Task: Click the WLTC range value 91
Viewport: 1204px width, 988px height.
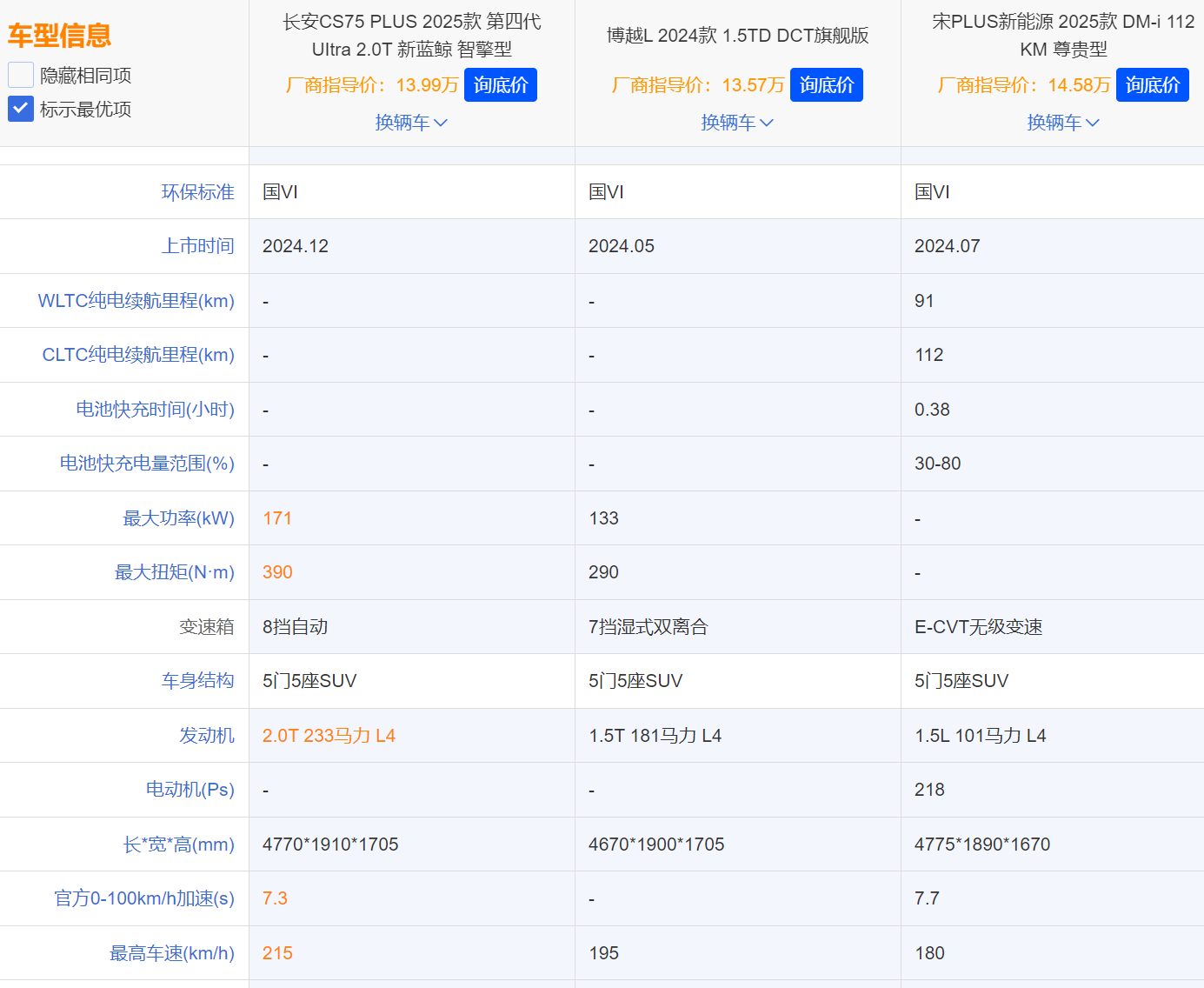Action: [x=924, y=301]
